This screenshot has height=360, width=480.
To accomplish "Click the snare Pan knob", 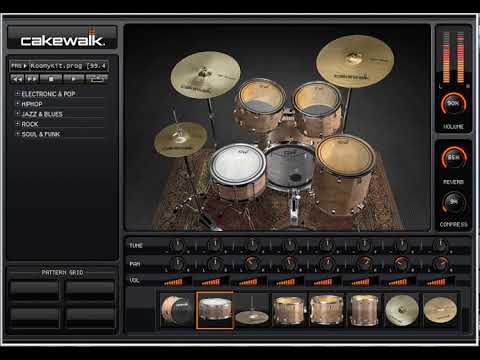I will click(215, 264).
